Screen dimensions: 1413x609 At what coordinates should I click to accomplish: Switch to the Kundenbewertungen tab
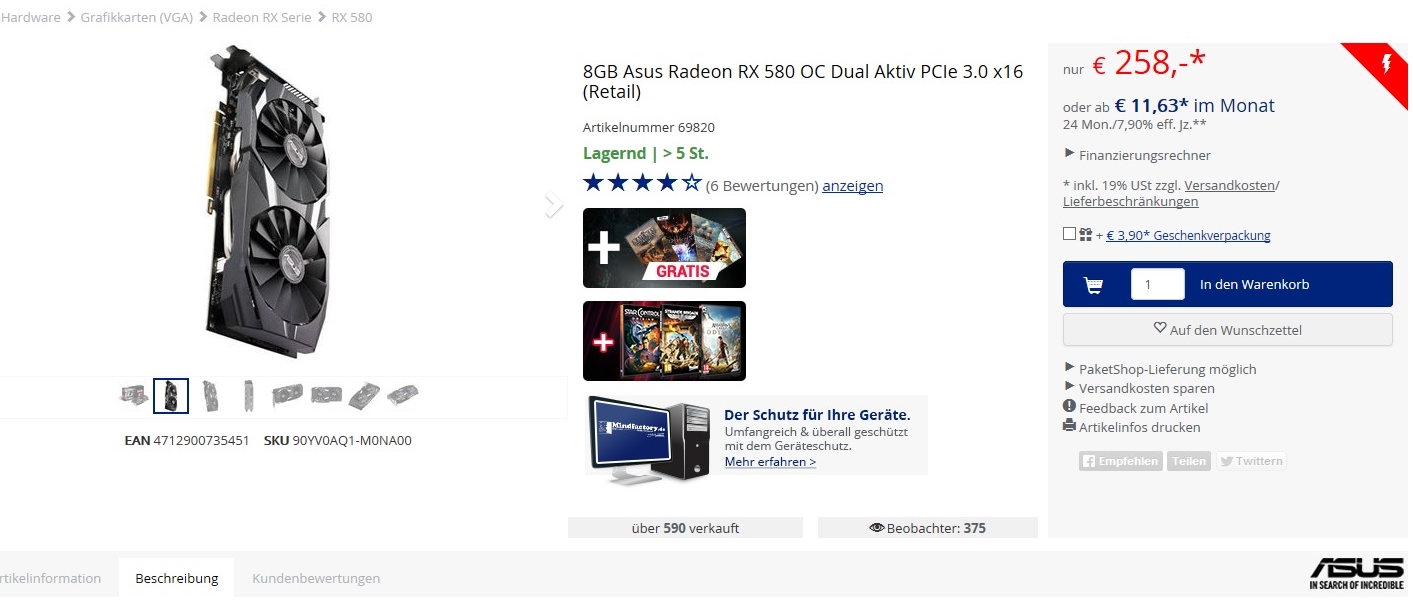pos(316,578)
